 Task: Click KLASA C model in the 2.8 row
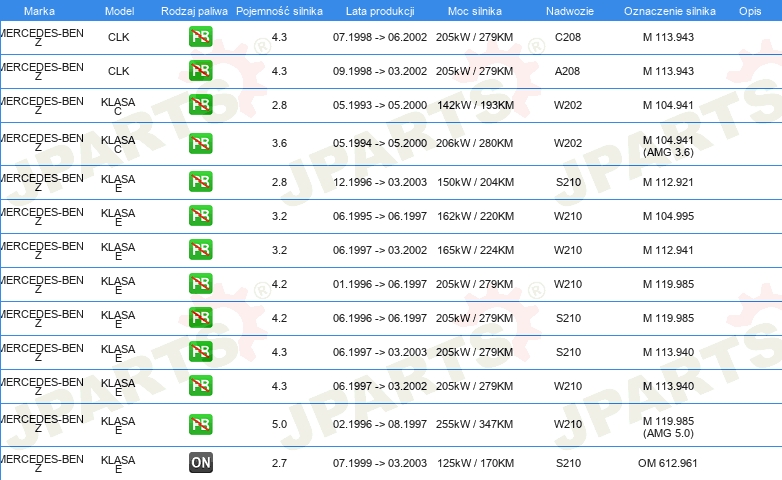point(118,106)
